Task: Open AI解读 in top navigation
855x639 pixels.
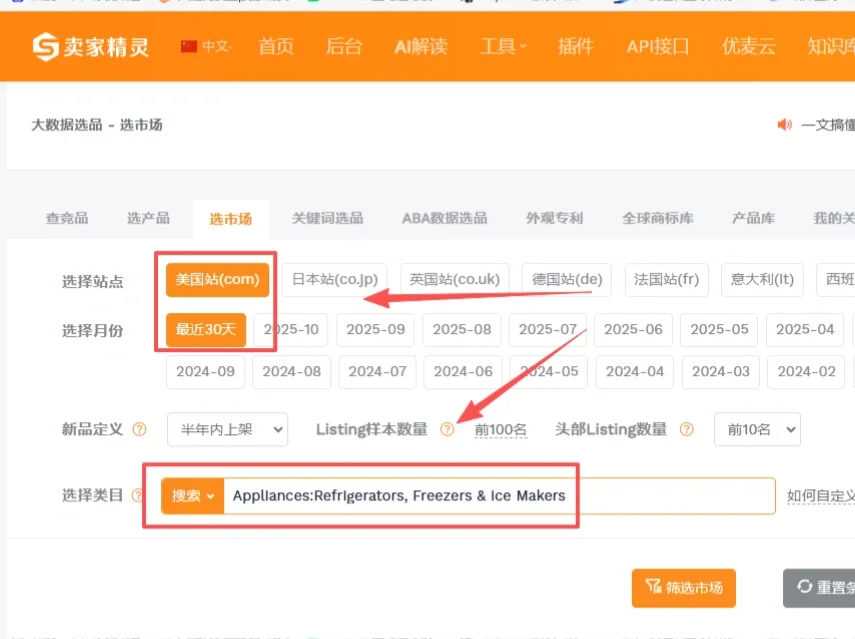Action: pyautogui.click(x=421, y=46)
